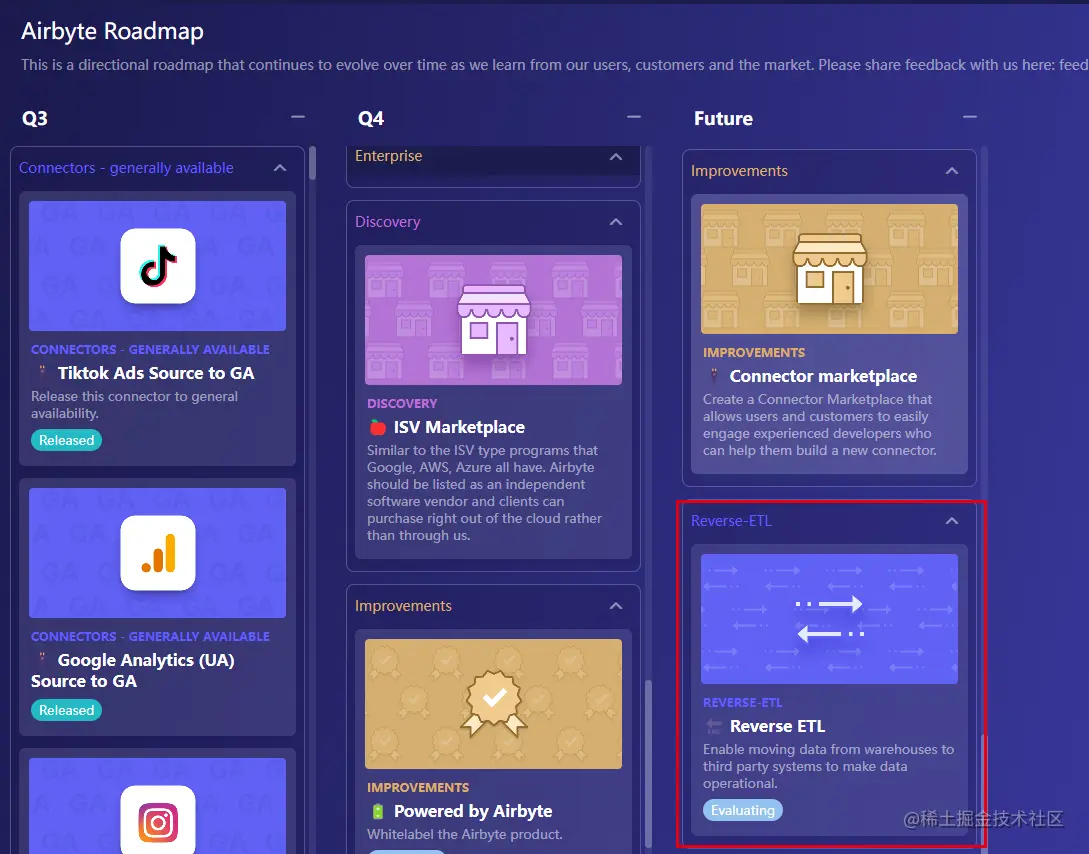Click the Future Improvements group heading
Screen dimensions: 1089x854
[x=739, y=171]
